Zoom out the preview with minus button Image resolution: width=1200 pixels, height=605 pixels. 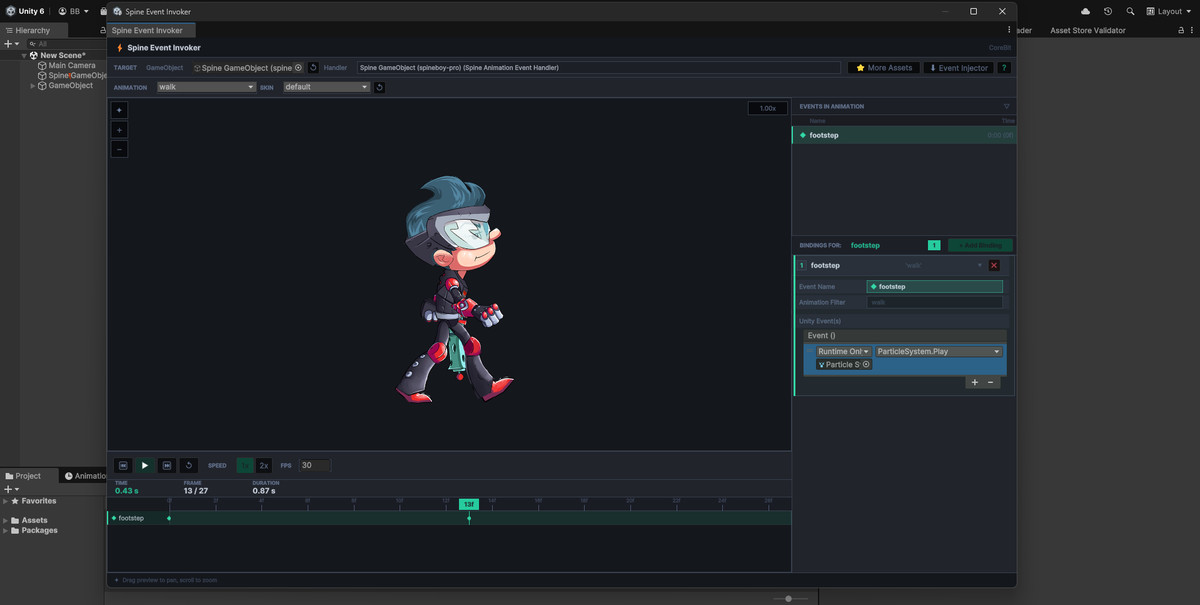tap(119, 149)
